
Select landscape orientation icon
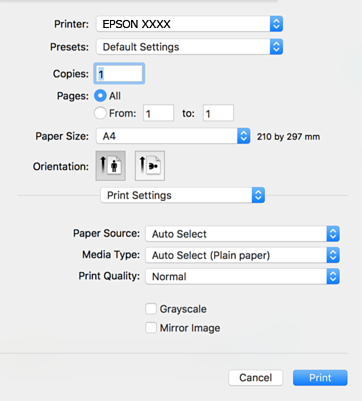coord(150,166)
